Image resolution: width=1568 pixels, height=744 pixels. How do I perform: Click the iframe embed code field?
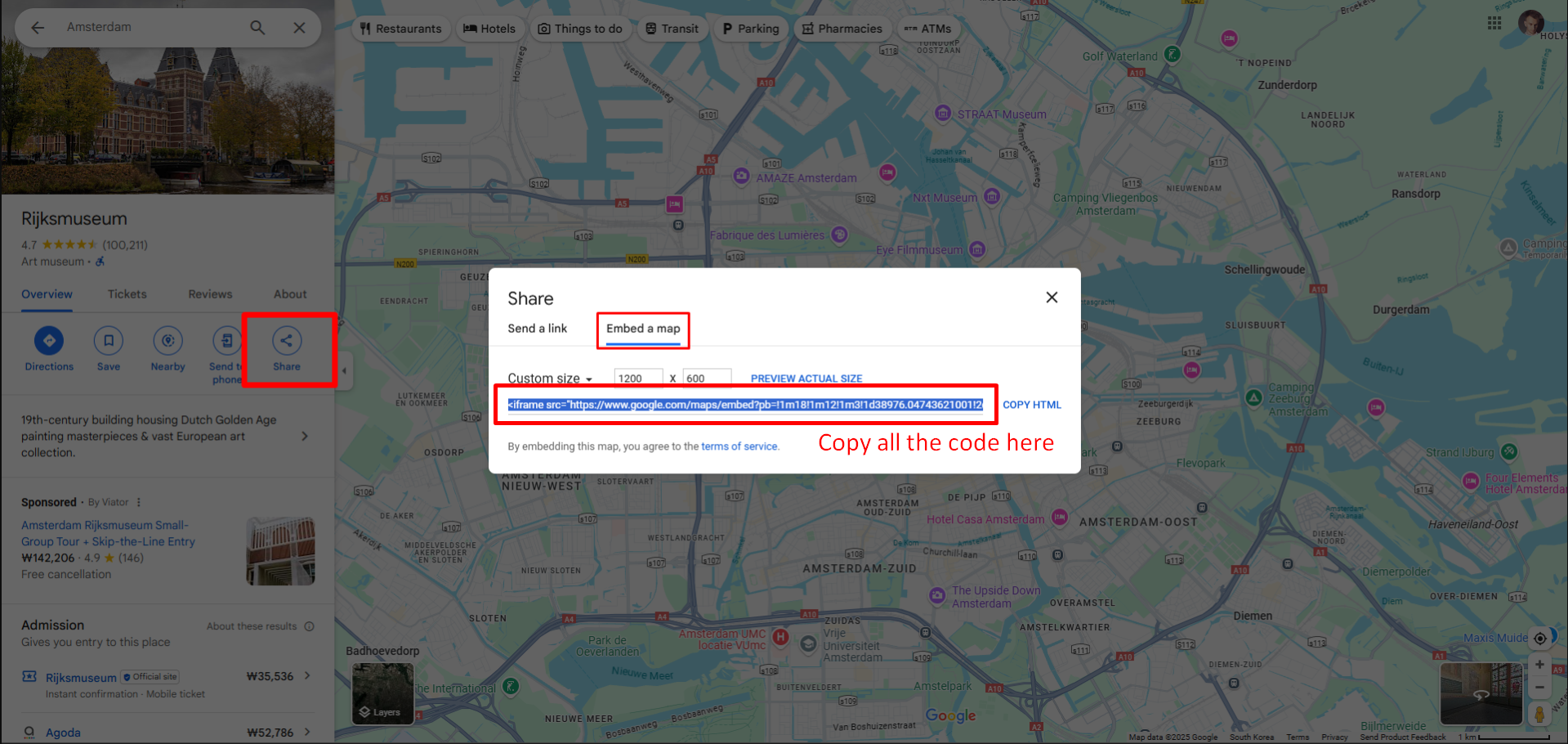745,405
